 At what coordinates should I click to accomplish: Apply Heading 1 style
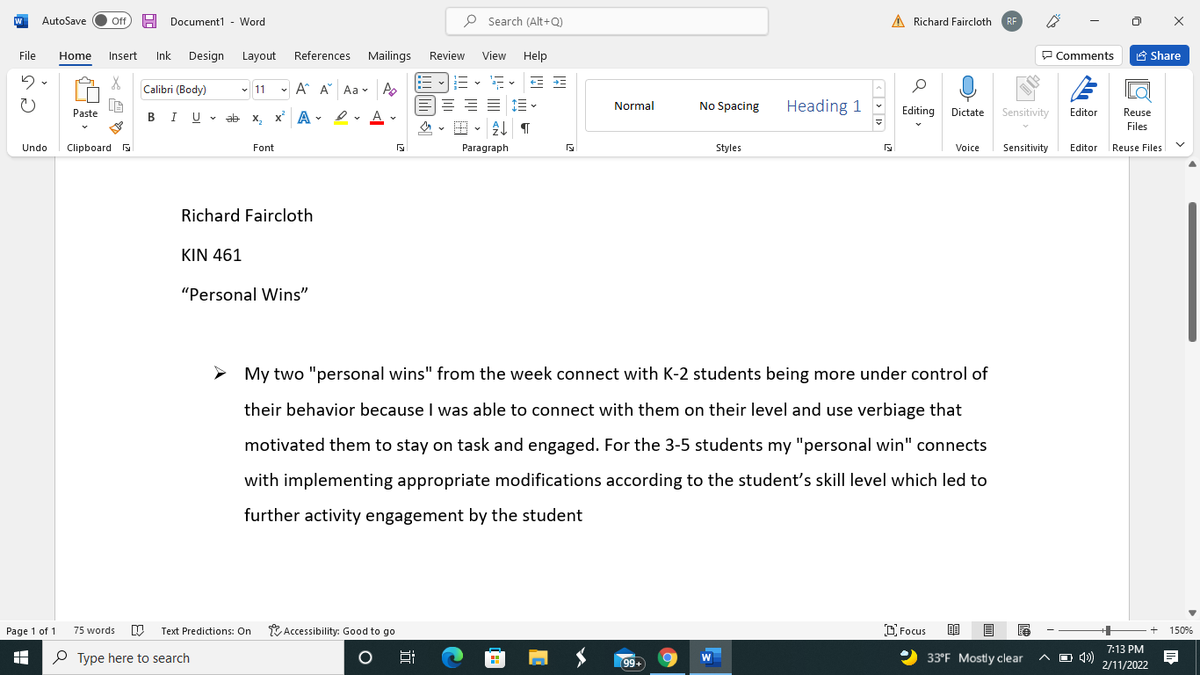[824, 105]
